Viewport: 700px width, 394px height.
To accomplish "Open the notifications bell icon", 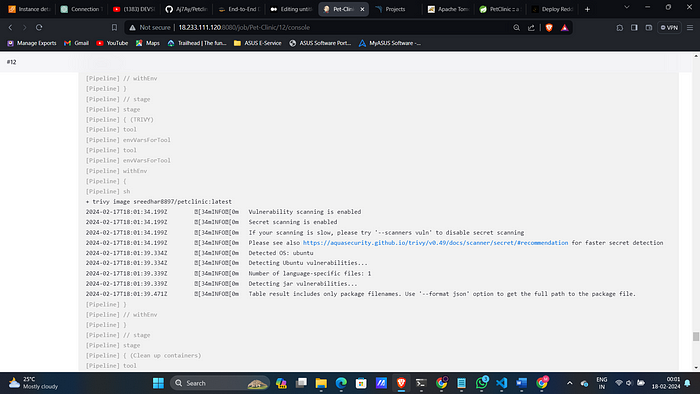I will click(x=688, y=383).
